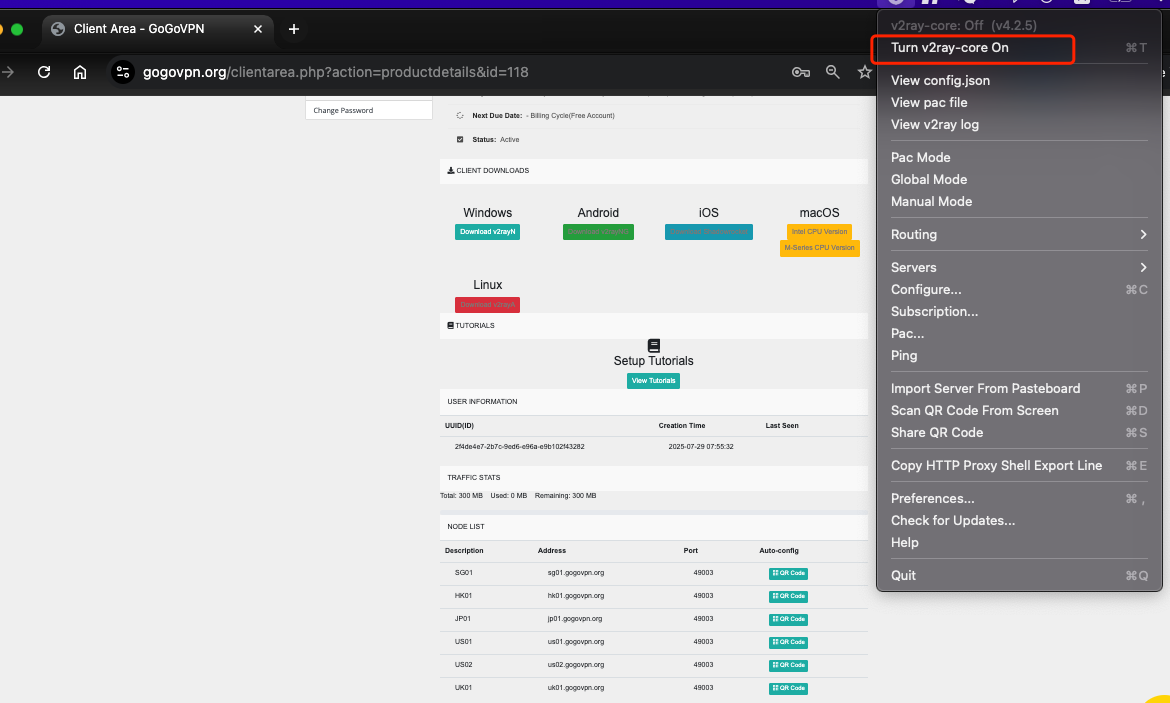Open QR Code for JP01 node

pos(788,619)
